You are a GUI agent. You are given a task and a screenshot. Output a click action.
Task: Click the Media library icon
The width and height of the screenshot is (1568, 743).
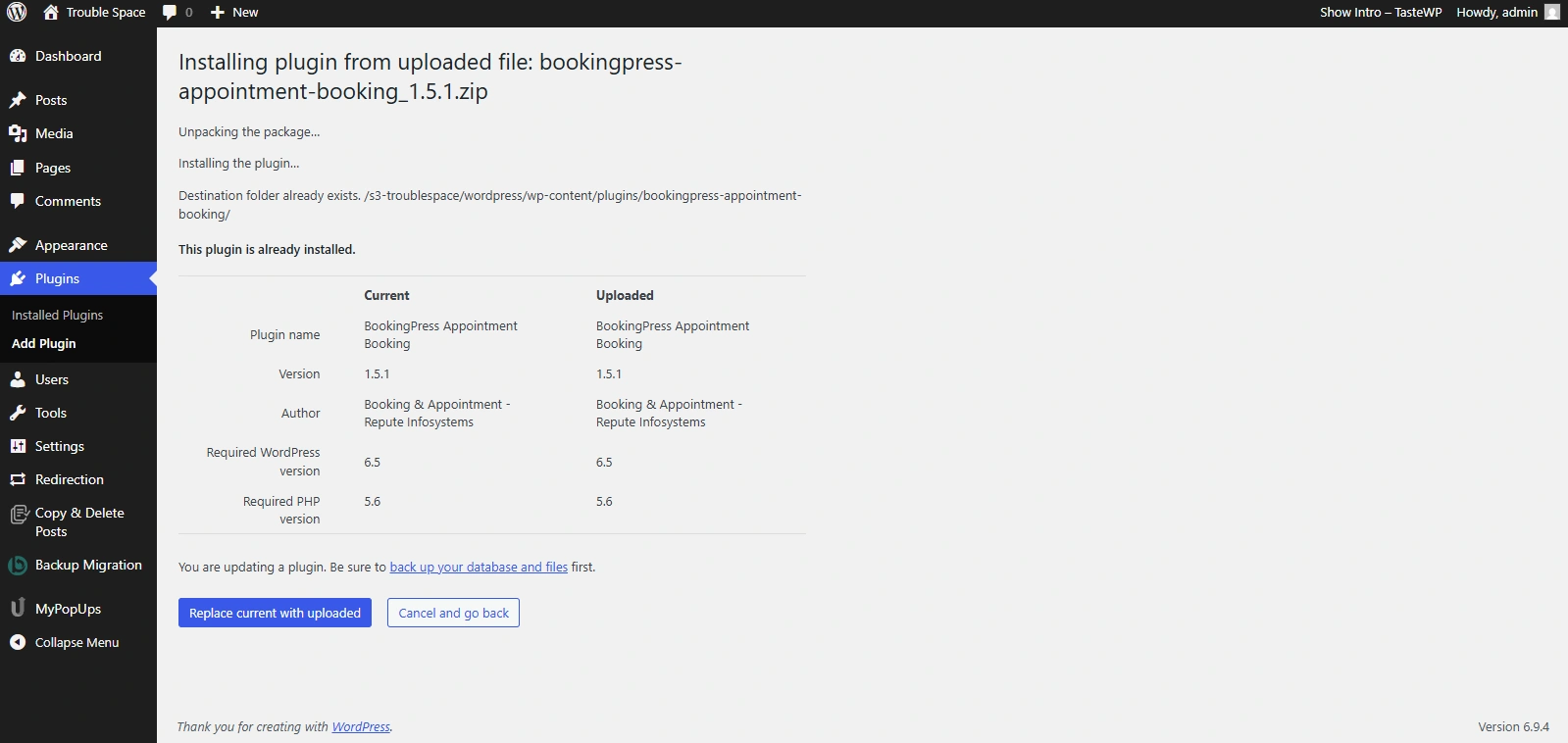click(x=18, y=133)
